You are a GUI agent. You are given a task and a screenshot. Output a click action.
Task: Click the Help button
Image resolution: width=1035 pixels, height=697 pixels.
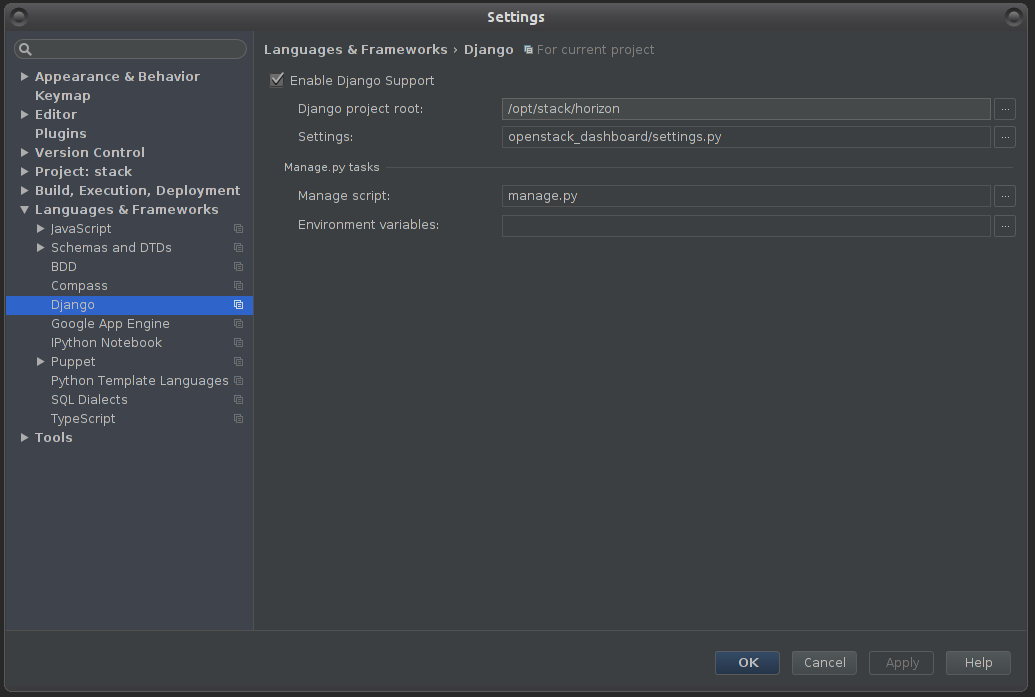977,662
